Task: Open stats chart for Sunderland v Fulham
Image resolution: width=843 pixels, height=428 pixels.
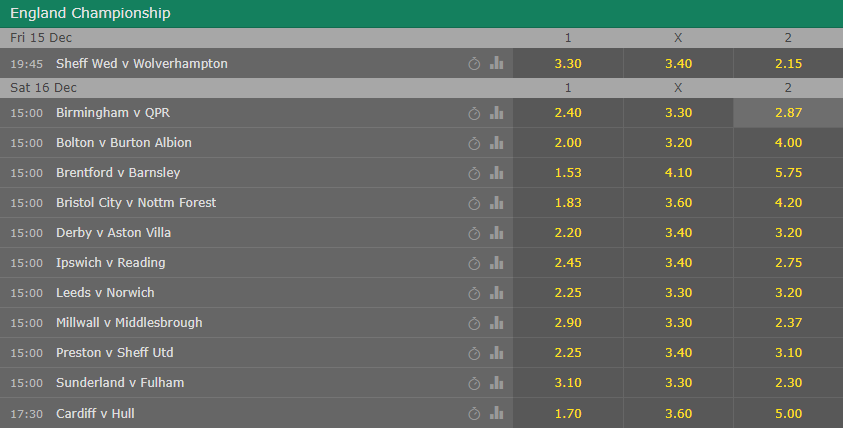Action: pos(496,382)
